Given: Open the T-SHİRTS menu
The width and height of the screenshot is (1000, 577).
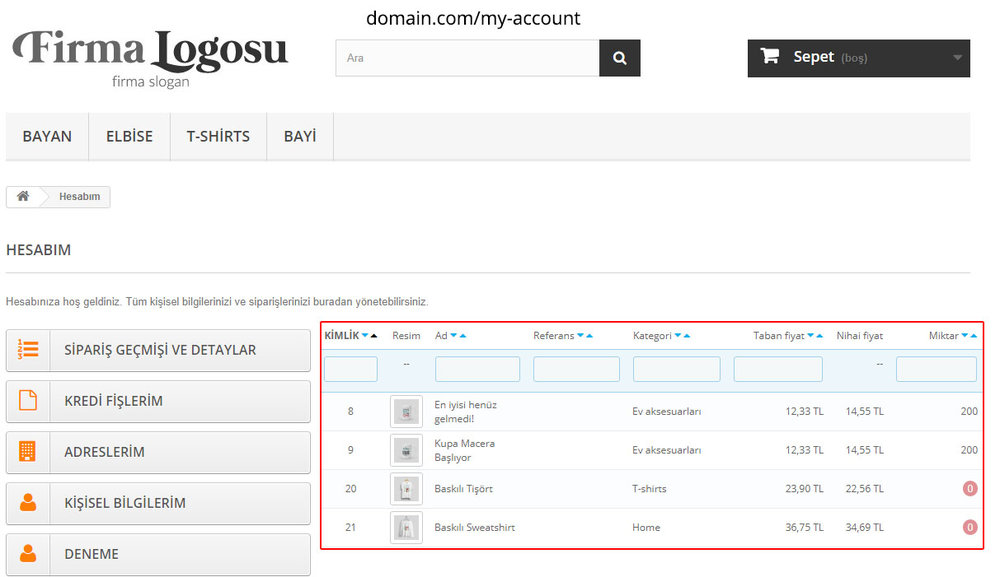Looking at the screenshot, I should click(218, 136).
